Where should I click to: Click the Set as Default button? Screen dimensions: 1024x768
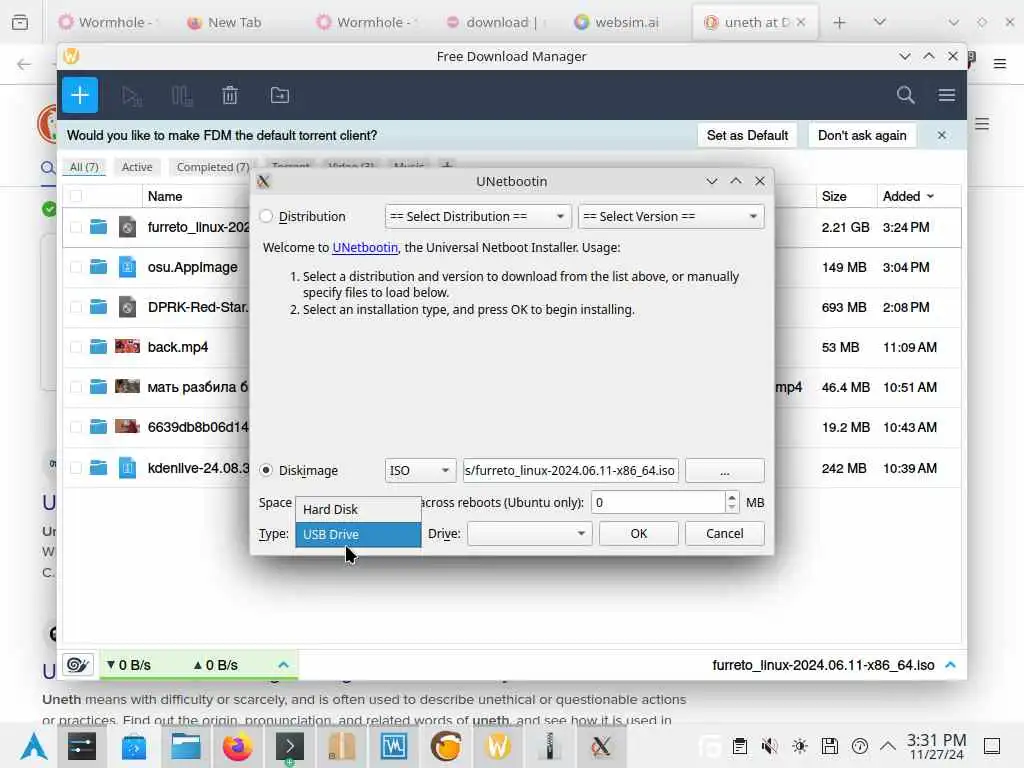747,135
